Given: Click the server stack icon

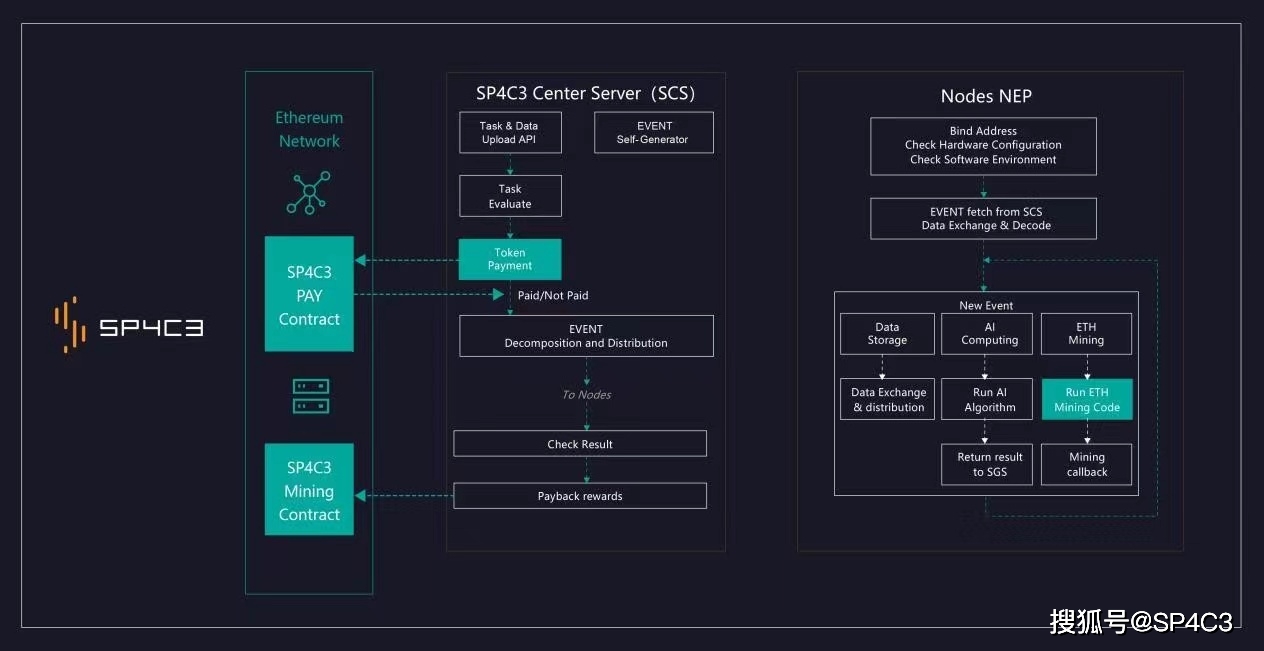Looking at the screenshot, I should click(x=310, y=396).
